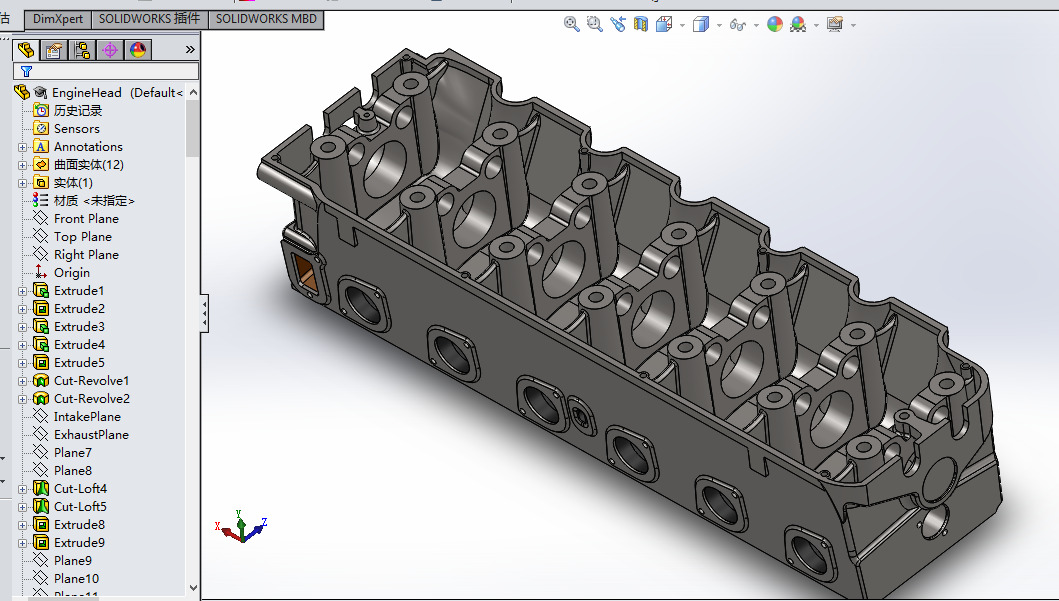
Task: Expand the Extrude1 feature node
Action: click(x=22, y=291)
